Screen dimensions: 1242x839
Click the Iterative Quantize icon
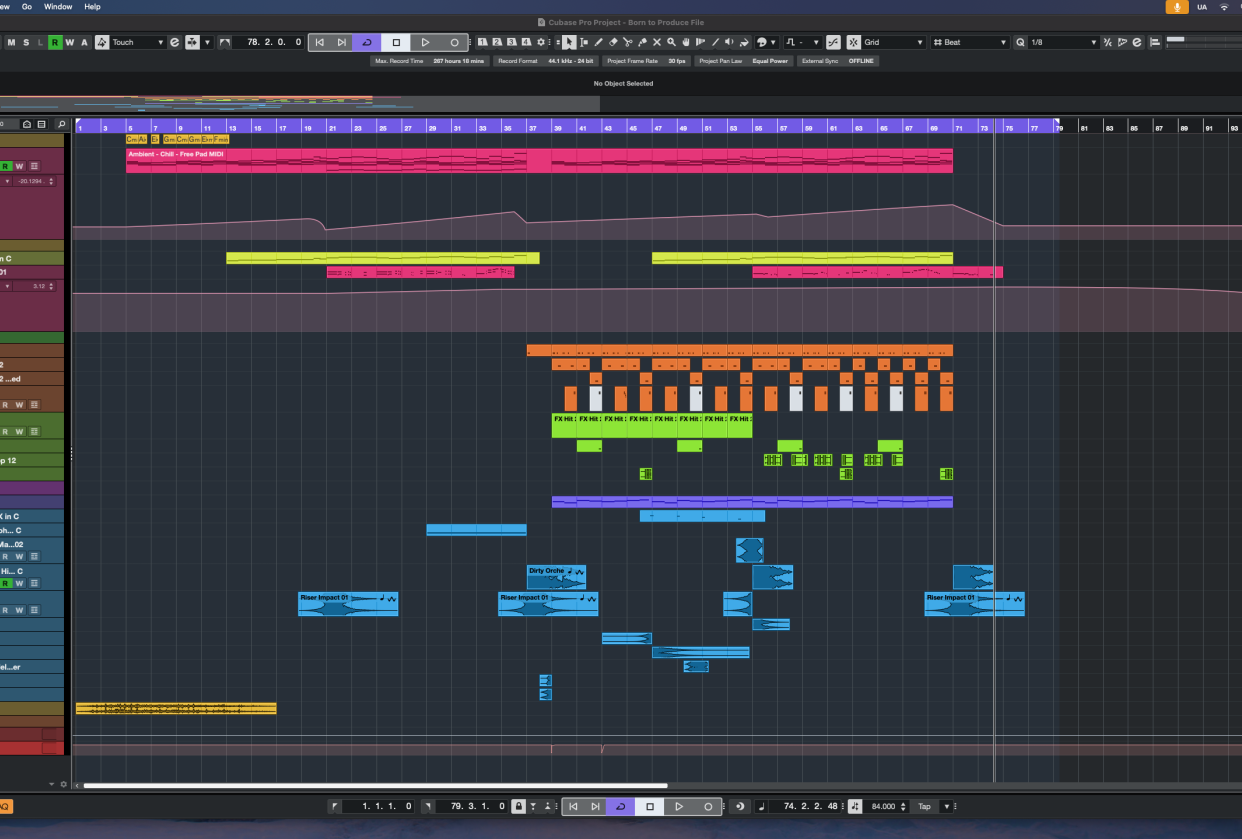tap(1108, 42)
